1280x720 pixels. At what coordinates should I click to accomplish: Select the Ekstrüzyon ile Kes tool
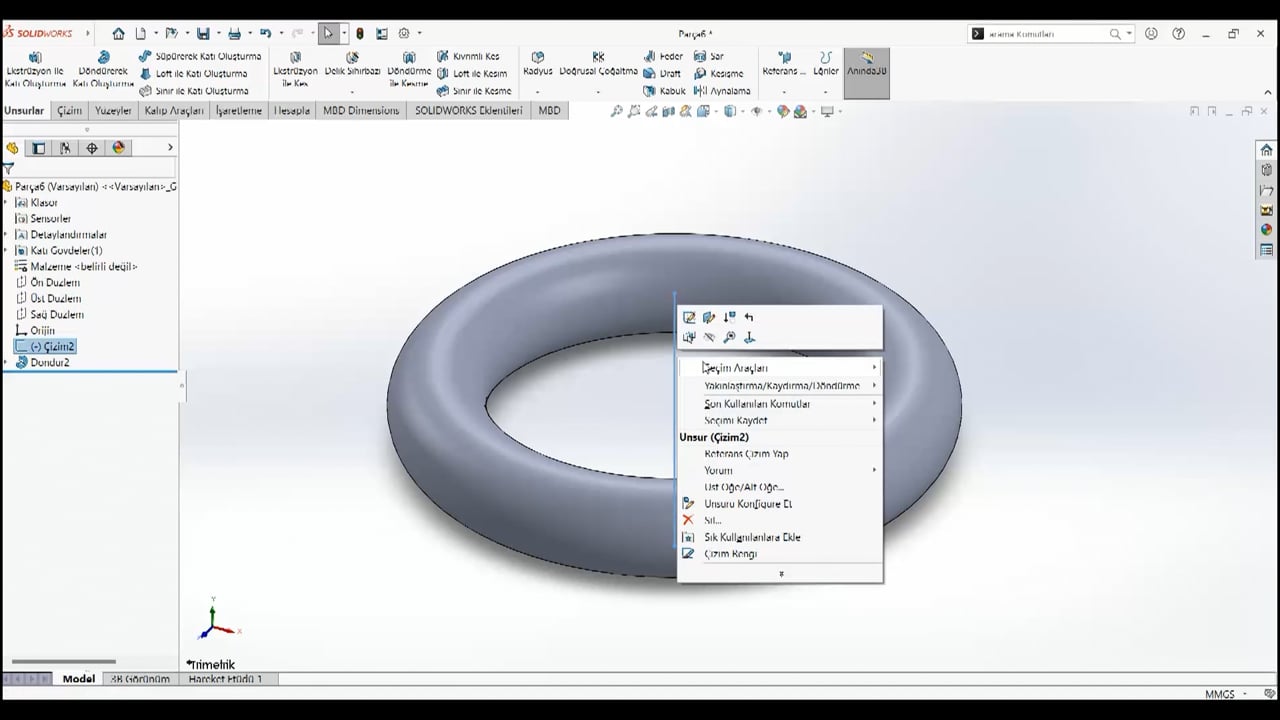pyautogui.click(x=295, y=70)
